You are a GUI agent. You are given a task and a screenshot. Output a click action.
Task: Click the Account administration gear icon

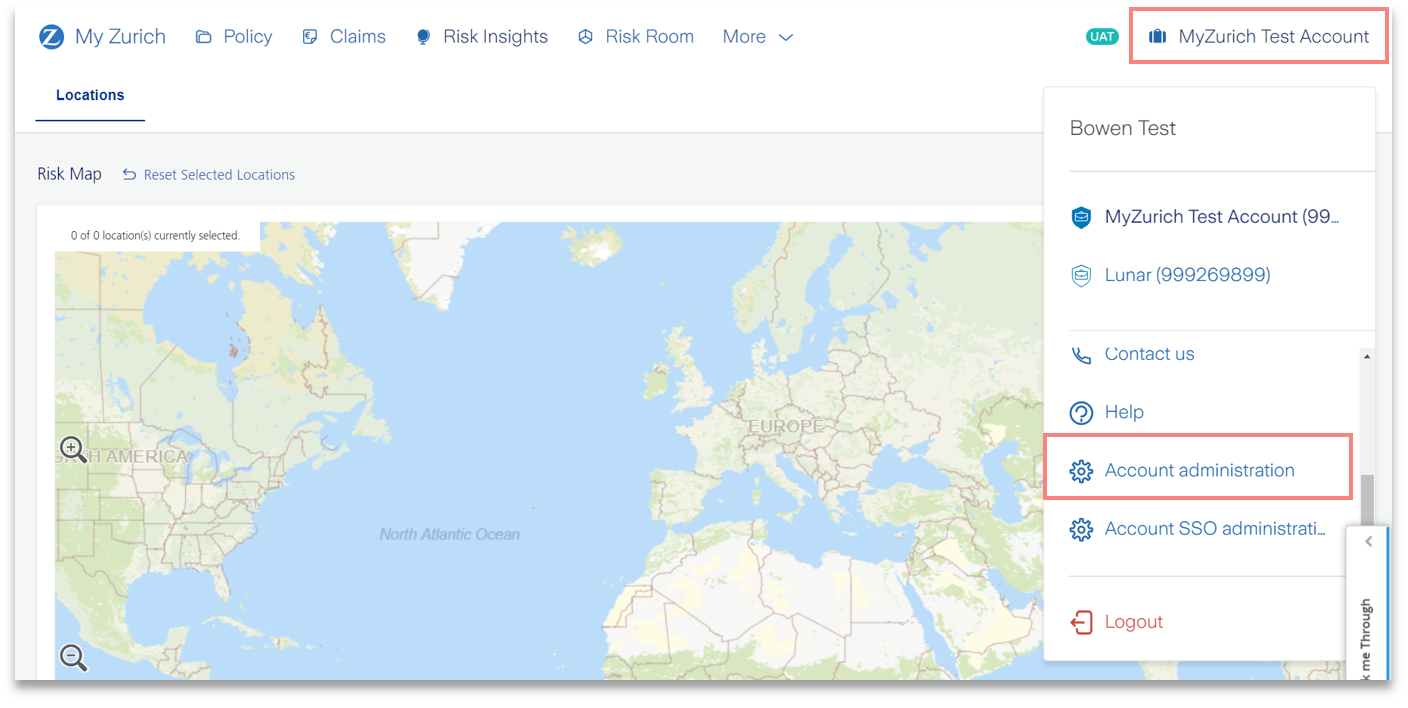point(1081,471)
